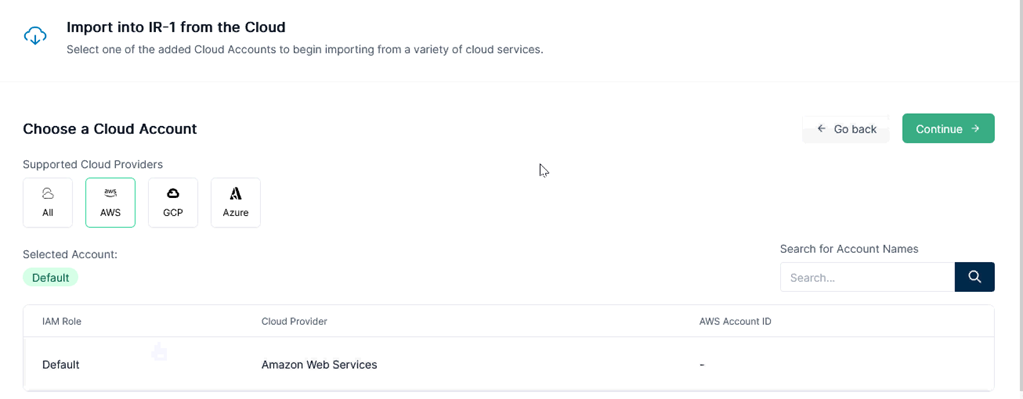Click the faint hand icon in Default row
The image size is (1023, 399).
[159, 352]
